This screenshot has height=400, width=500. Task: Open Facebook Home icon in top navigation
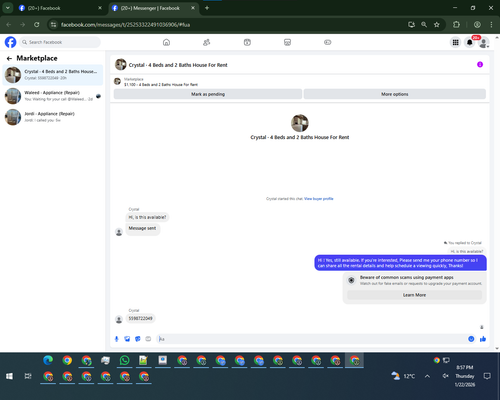[x=166, y=42]
